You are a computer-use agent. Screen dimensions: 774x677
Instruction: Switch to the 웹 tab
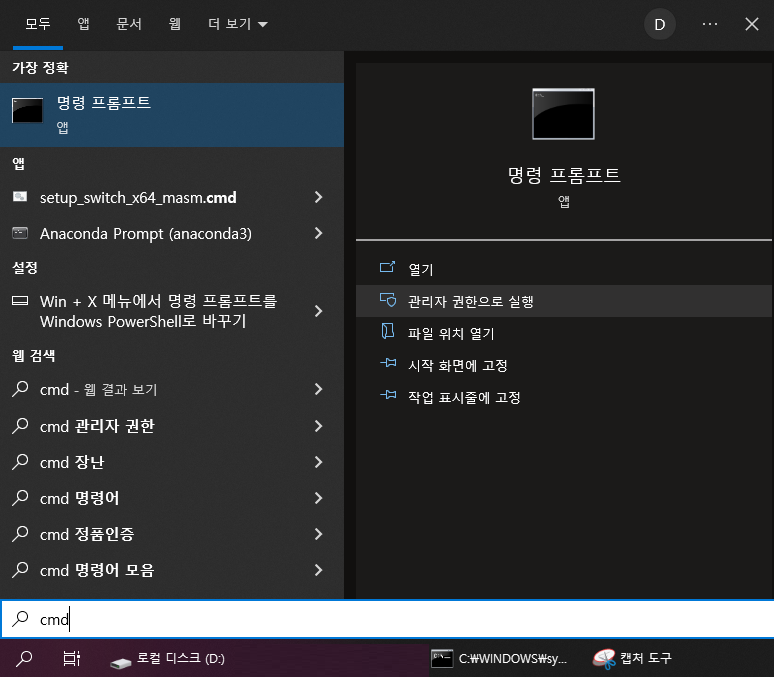pyautogui.click(x=175, y=24)
